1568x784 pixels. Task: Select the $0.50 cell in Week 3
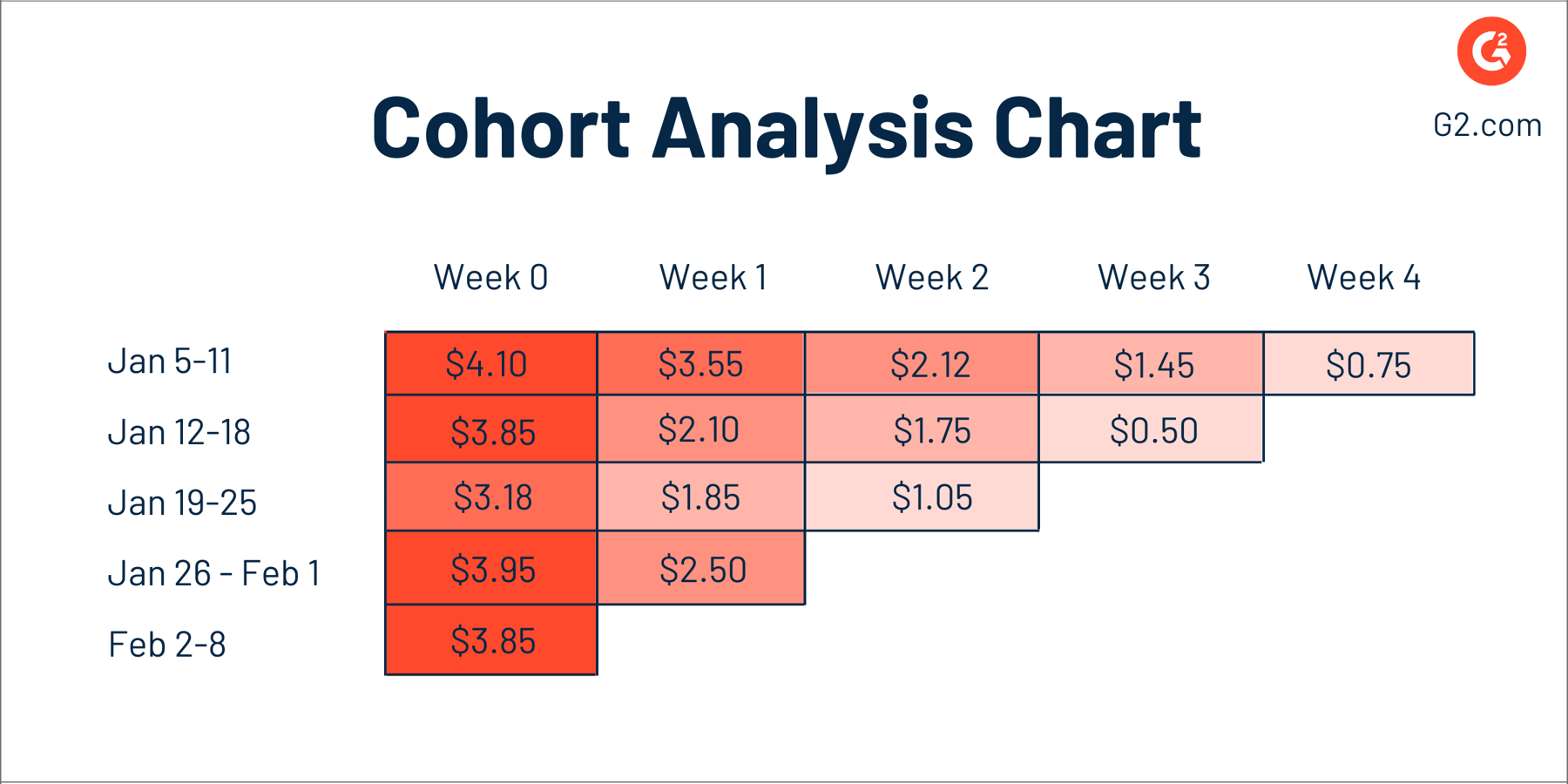[x=1152, y=430]
